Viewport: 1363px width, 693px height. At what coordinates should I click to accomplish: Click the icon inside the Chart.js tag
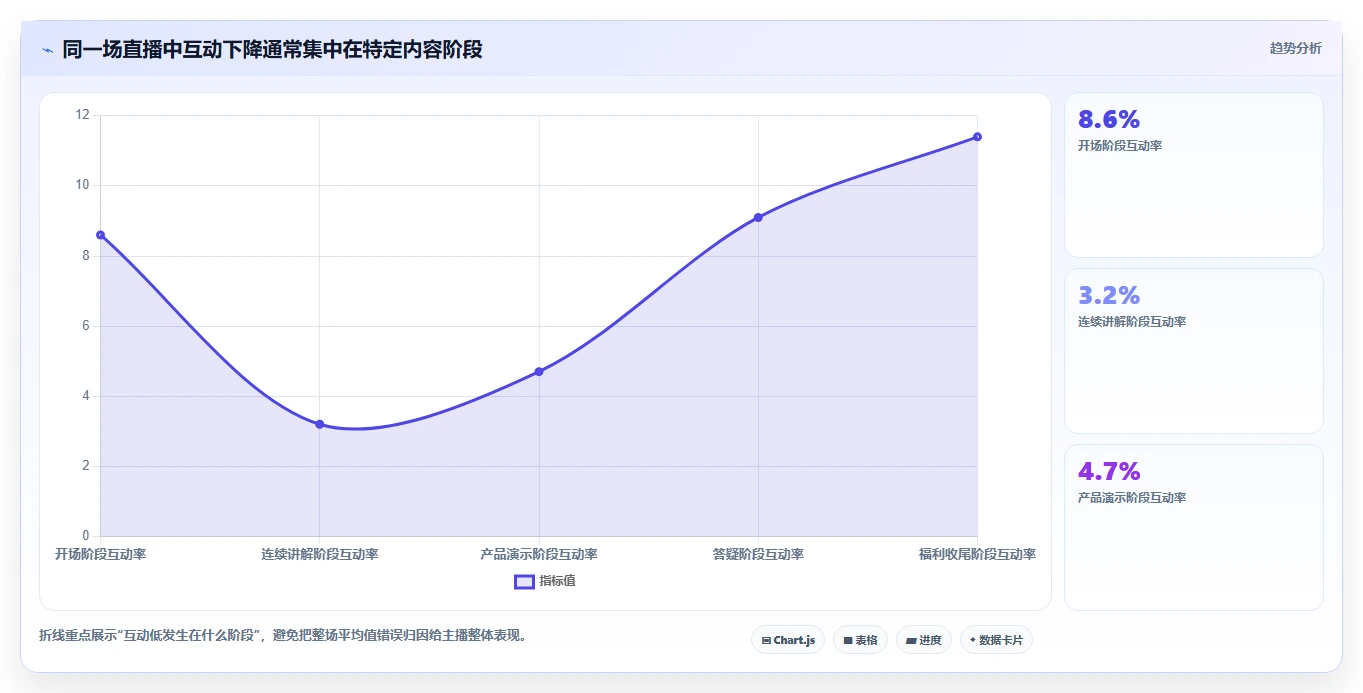pos(766,640)
